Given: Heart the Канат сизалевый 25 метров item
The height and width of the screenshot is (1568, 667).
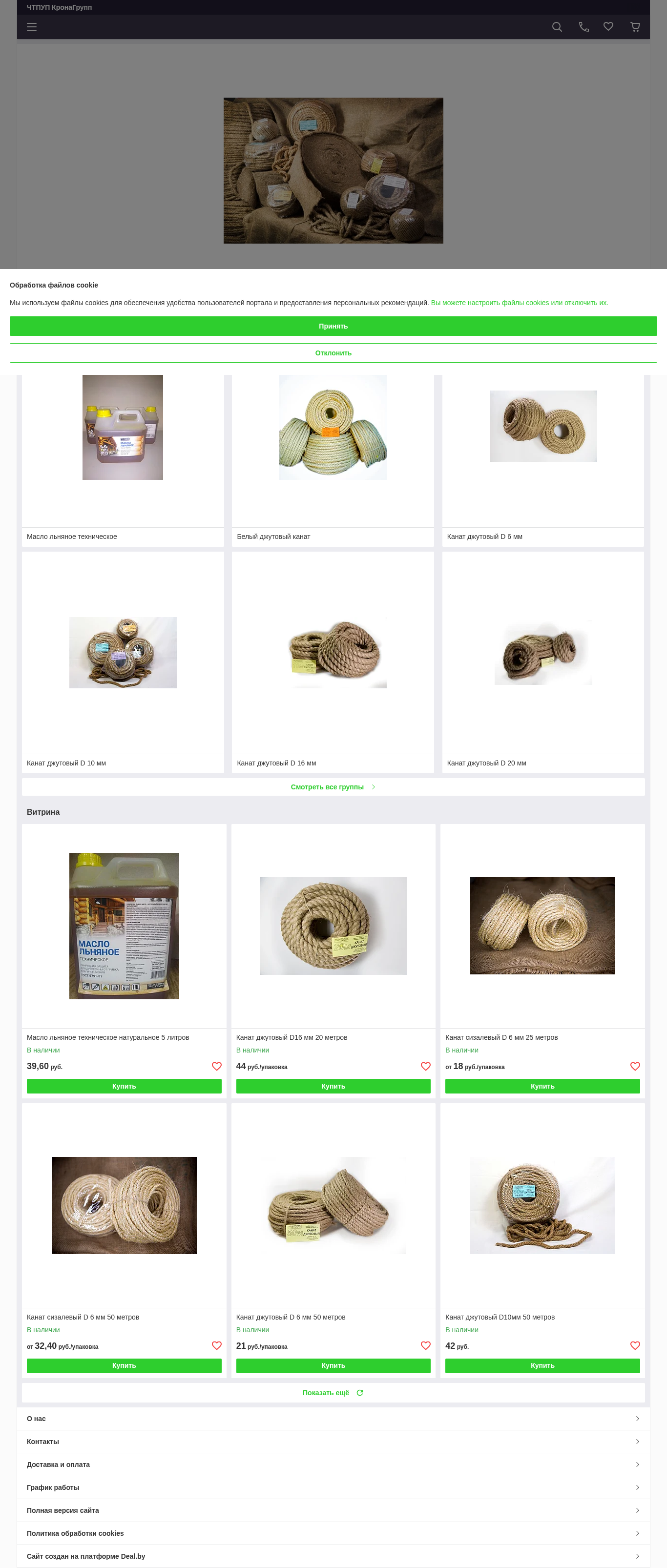Looking at the screenshot, I should tap(635, 1067).
